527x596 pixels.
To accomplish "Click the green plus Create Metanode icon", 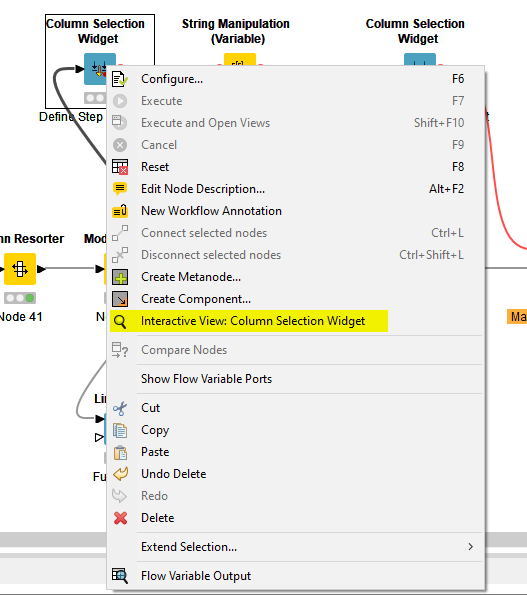I will point(120,277).
